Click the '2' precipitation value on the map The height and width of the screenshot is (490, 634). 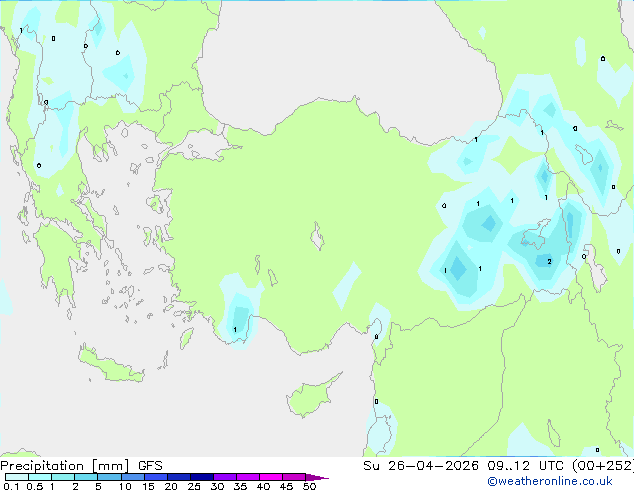pos(549,262)
